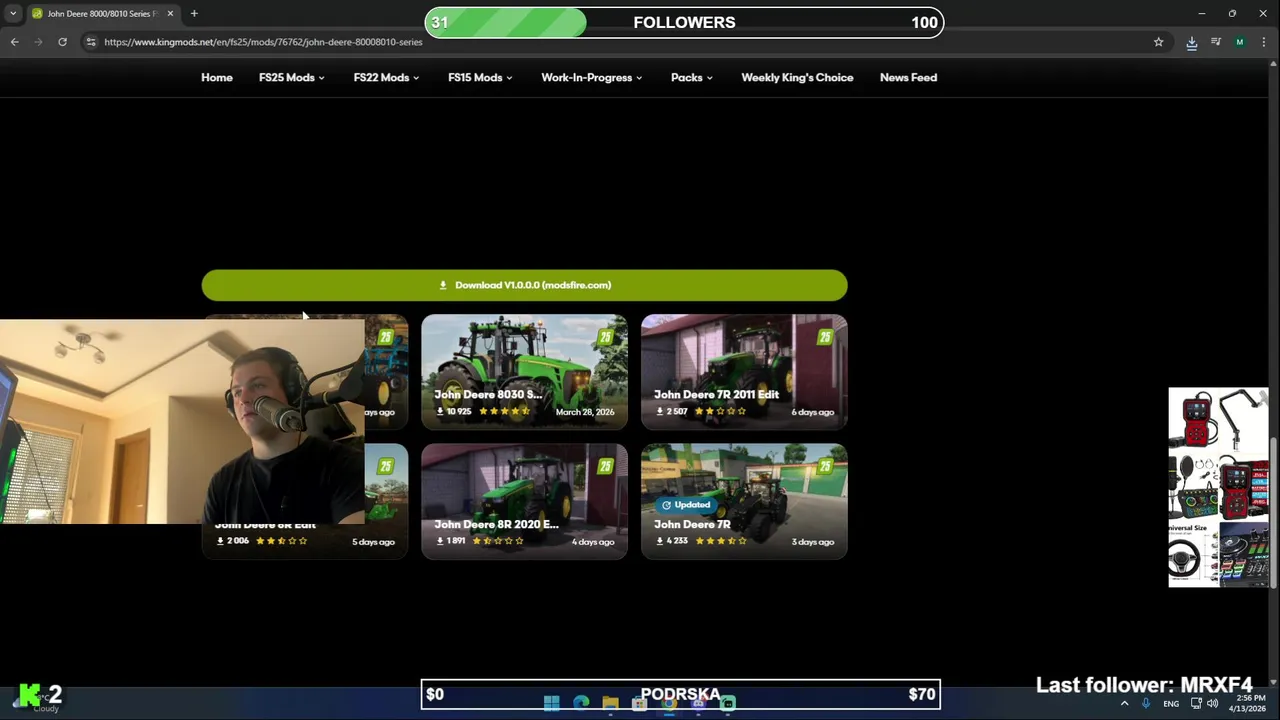Open site information icon beside URL

click(91, 42)
